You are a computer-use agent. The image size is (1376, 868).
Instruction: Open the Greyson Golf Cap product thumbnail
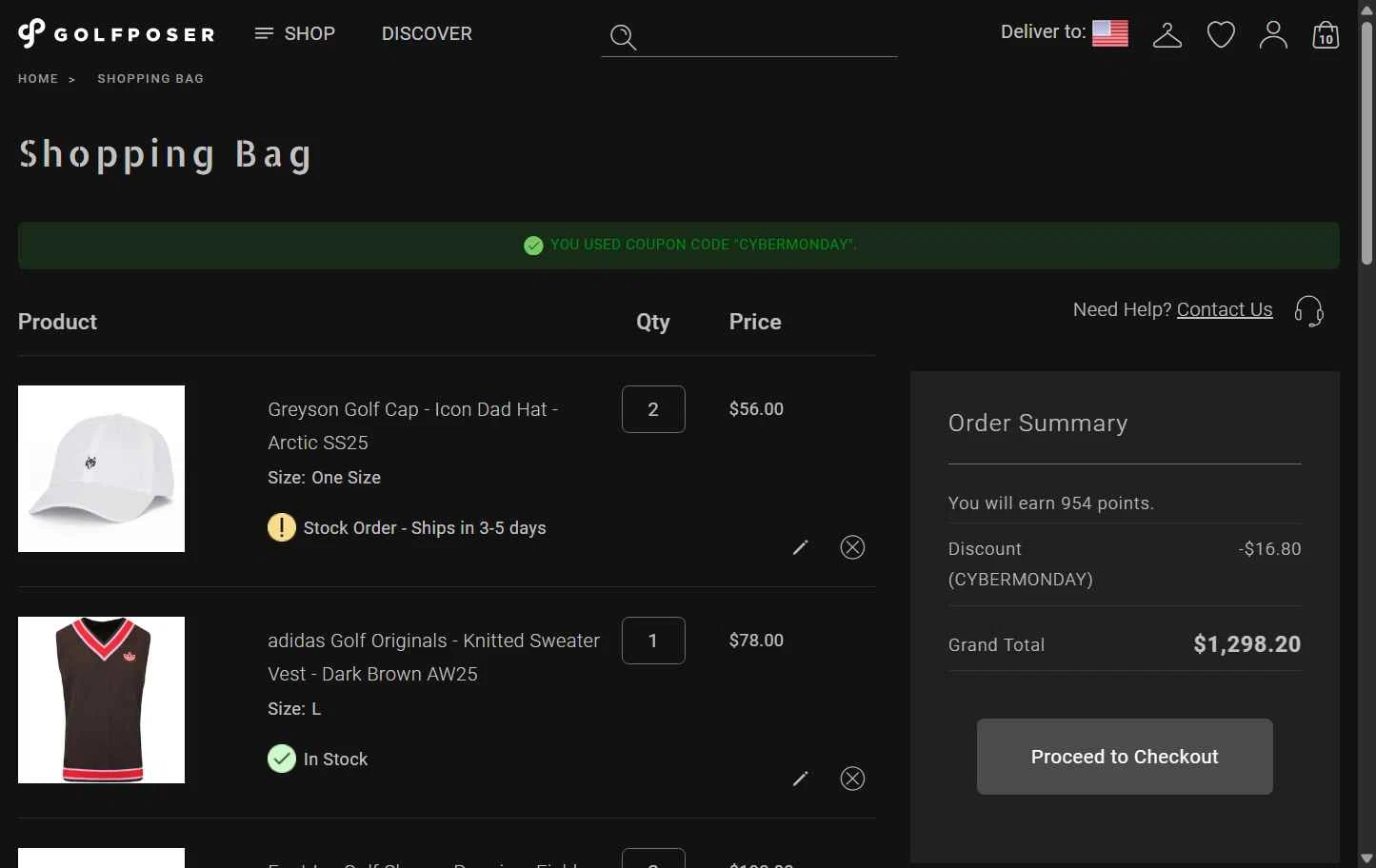coord(101,468)
